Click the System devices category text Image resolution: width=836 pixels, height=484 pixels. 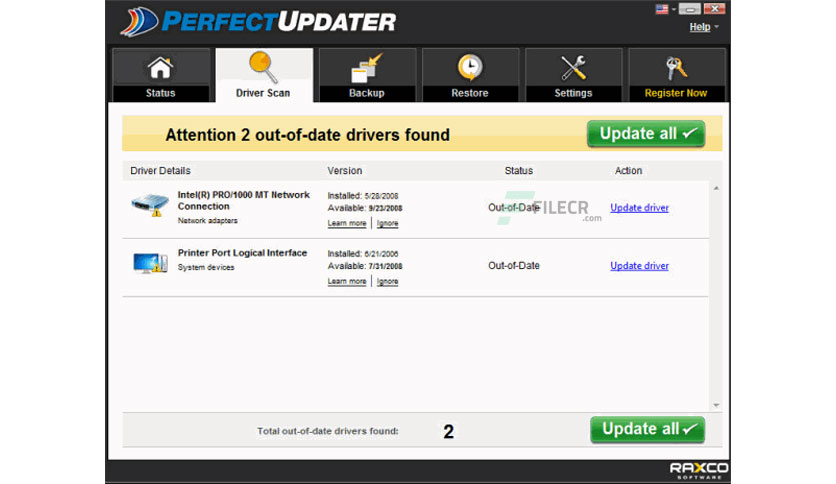[x=206, y=268]
